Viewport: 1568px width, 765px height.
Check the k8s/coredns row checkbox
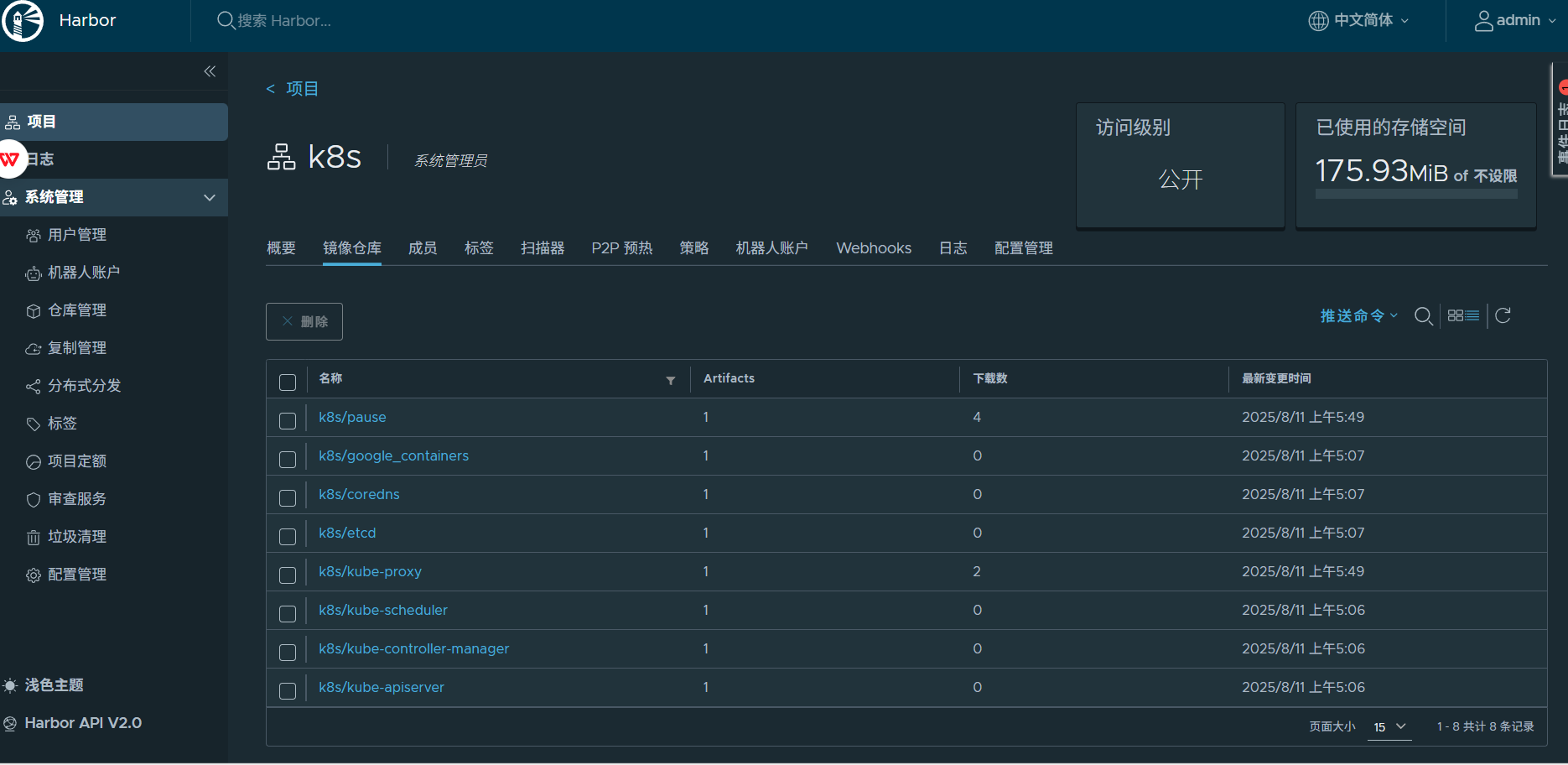[x=288, y=498]
